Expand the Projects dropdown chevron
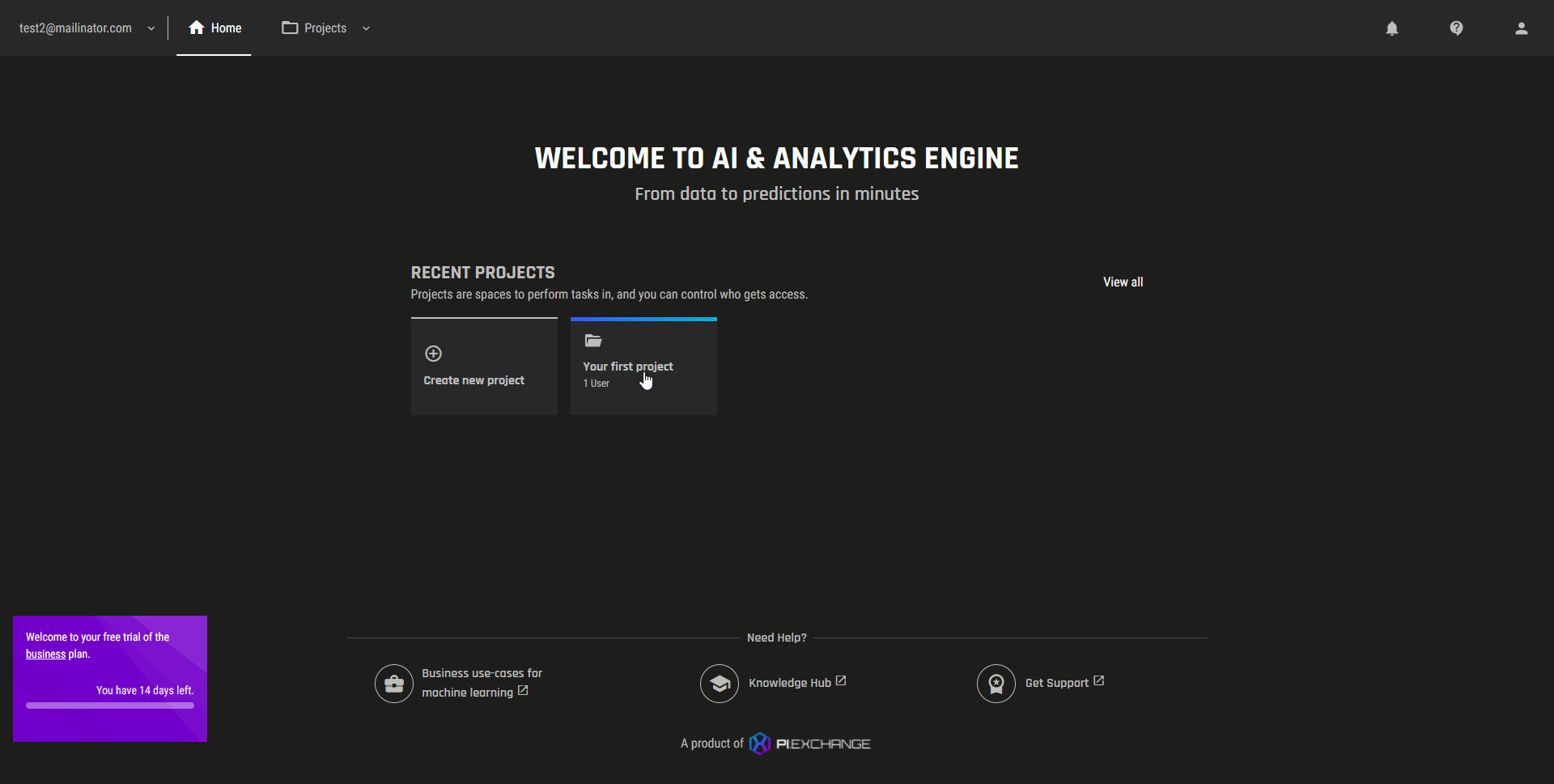The height and width of the screenshot is (784, 1554). [x=366, y=28]
